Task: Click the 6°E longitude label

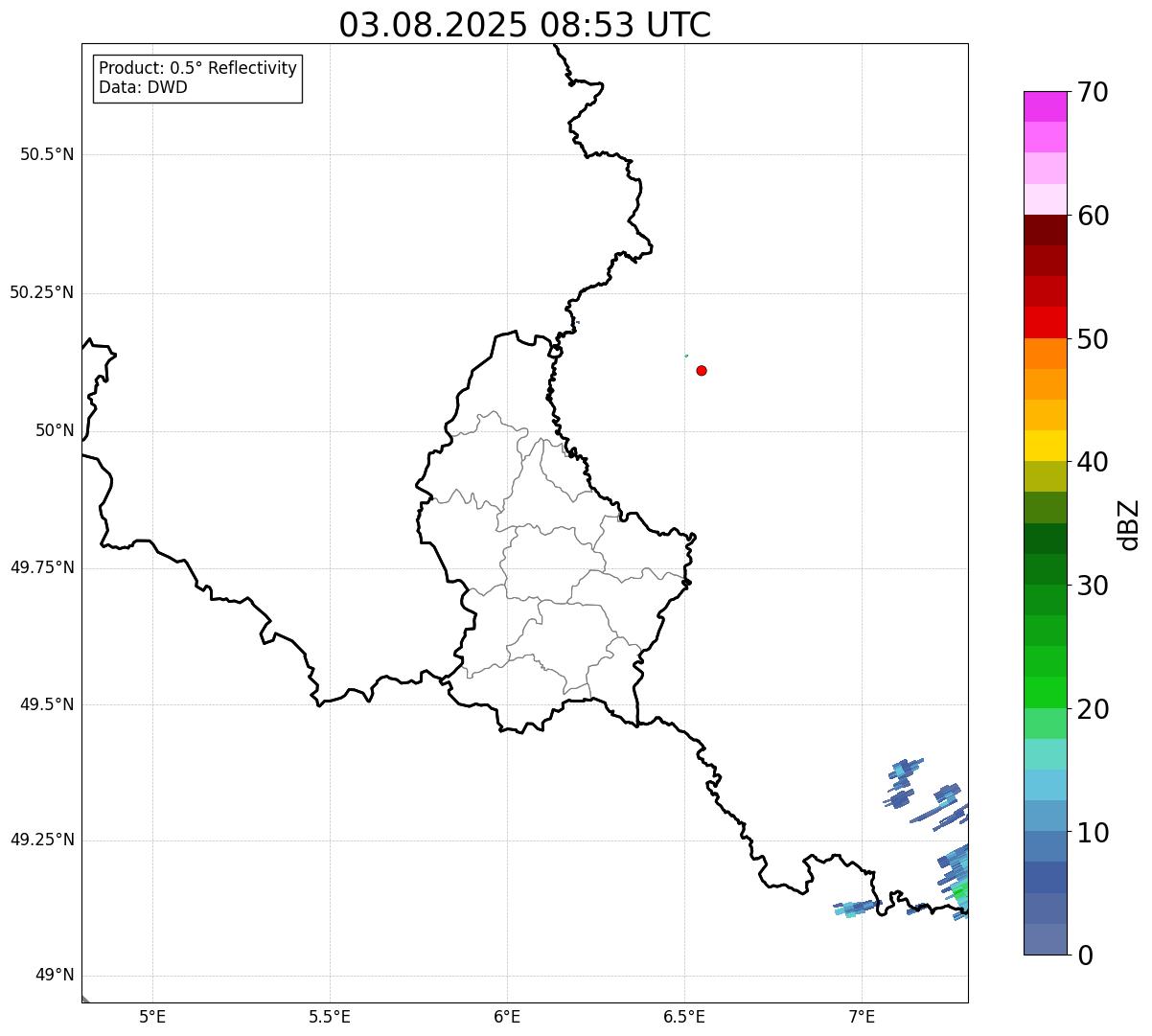Action: tap(507, 1017)
